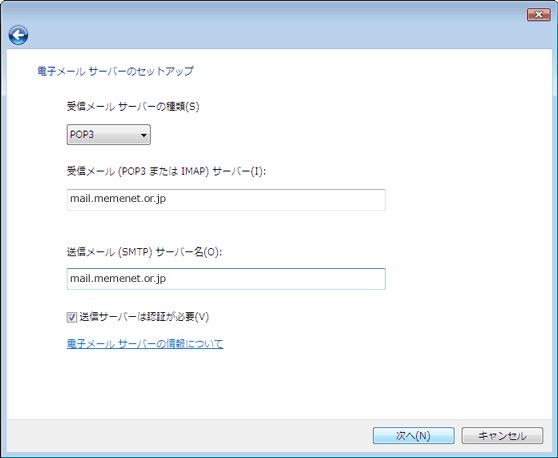Focus the incoming mail server field
Image resolution: width=558 pixels, height=458 pixels.
226,200
